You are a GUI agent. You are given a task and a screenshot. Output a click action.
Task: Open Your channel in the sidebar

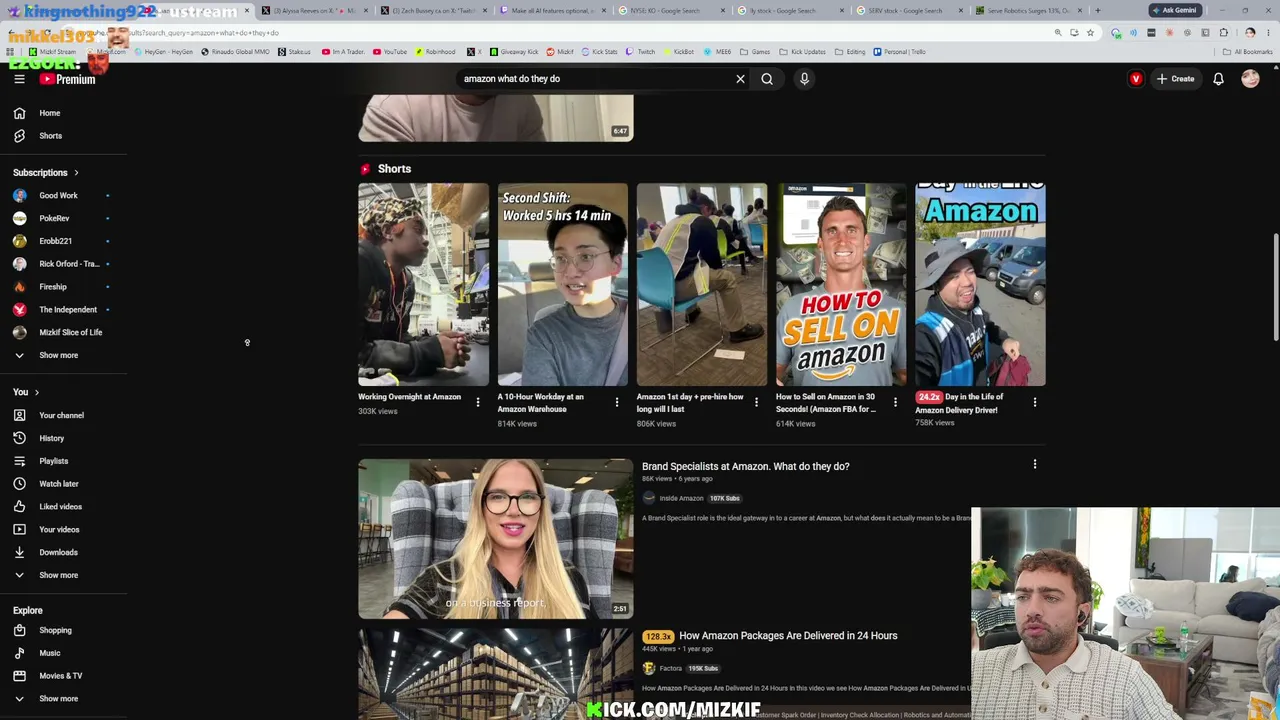63,415
